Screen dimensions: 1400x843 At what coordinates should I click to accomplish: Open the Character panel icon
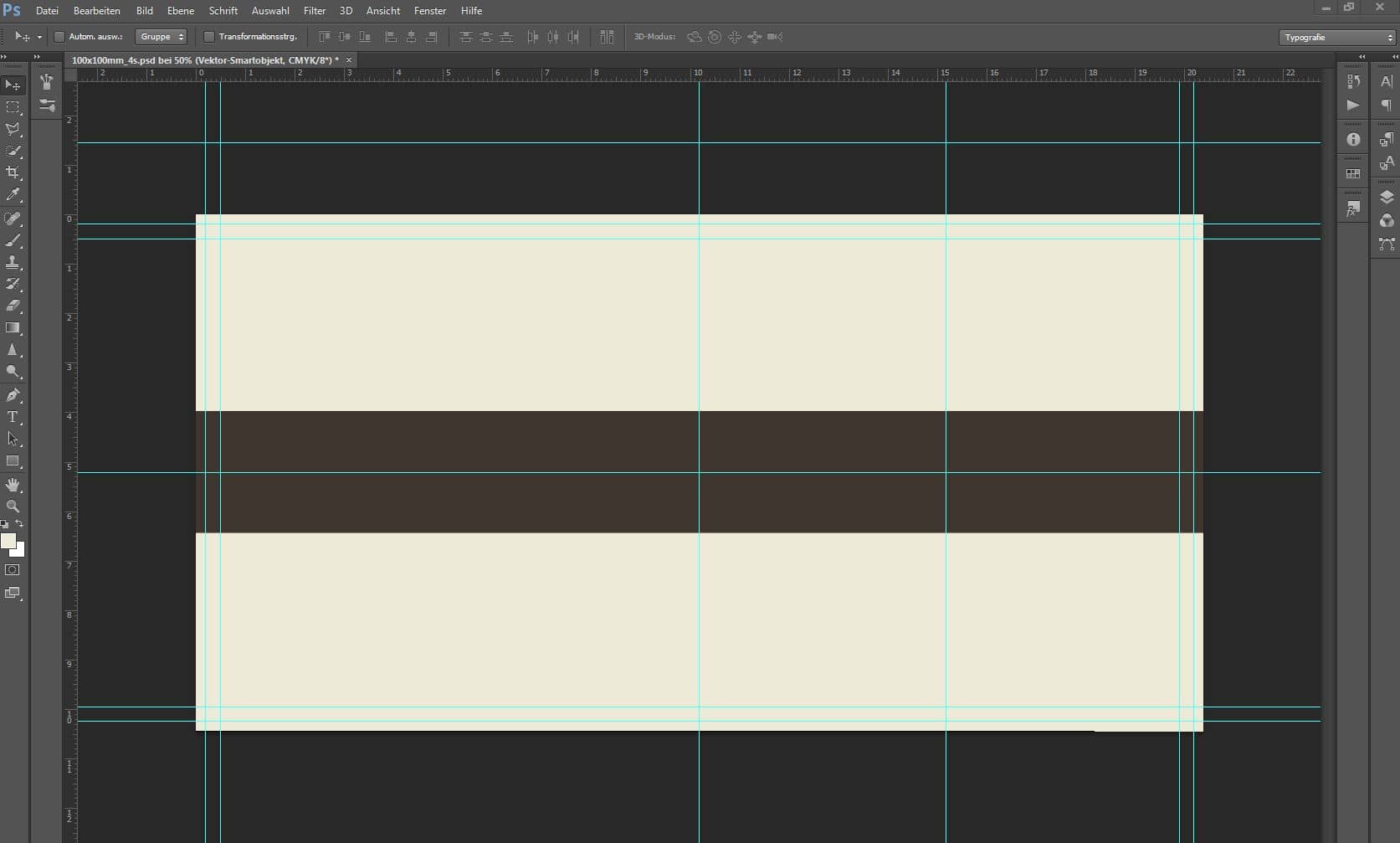(1387, 81)
